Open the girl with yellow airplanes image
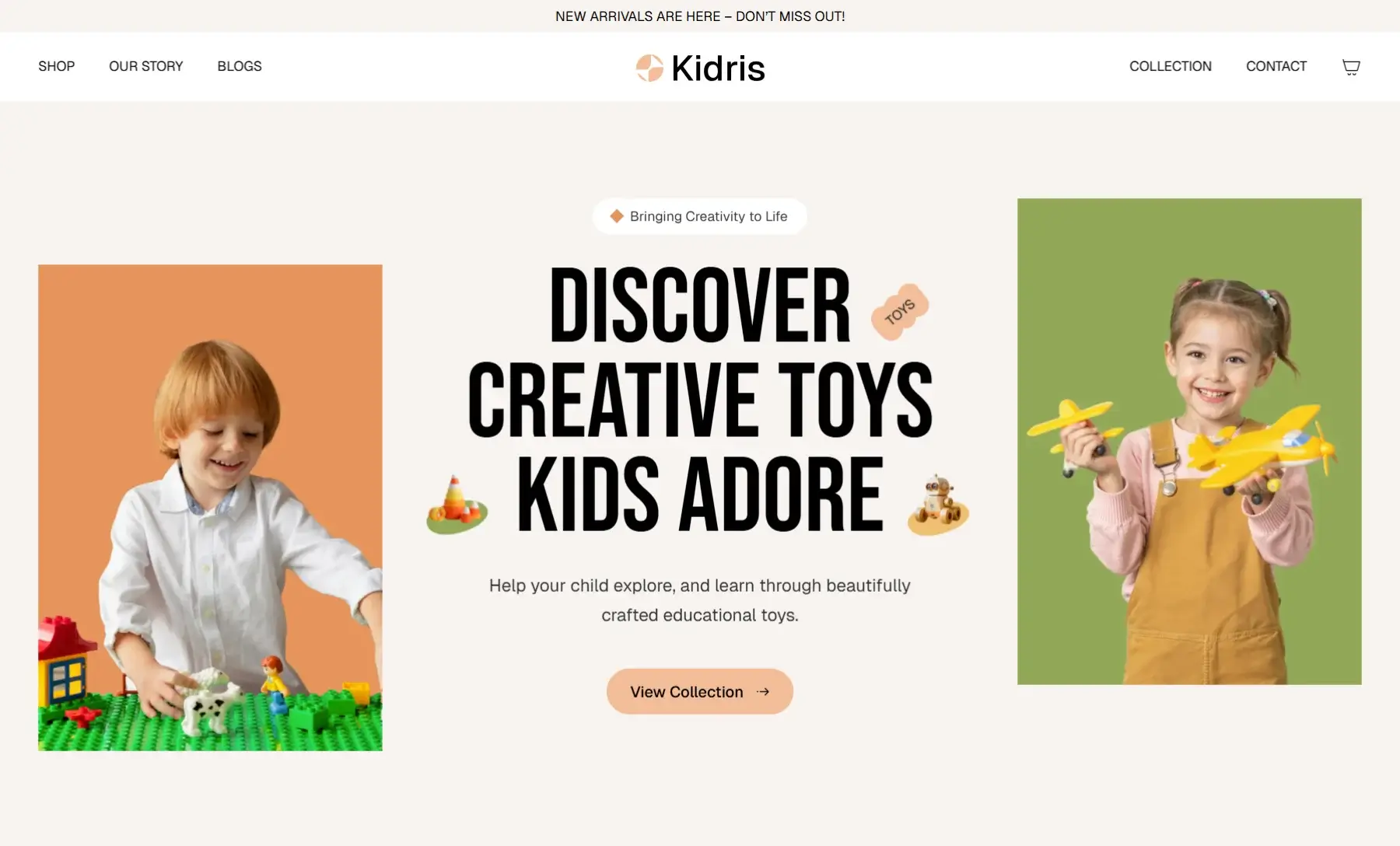The height and width of the screenshot is (846, 1400). click(x=1189, y=442)
